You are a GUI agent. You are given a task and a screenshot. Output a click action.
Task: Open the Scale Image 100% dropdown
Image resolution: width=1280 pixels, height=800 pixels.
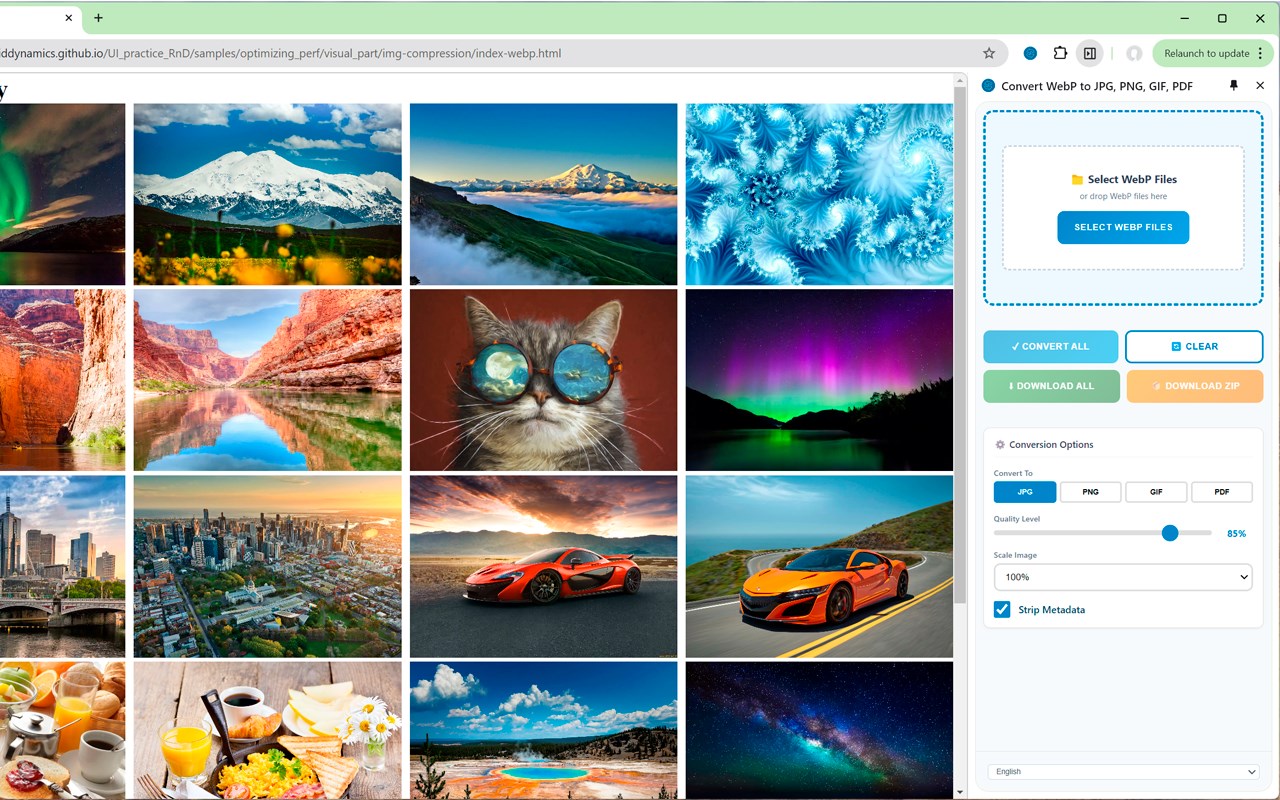(x=1123, y=577)
